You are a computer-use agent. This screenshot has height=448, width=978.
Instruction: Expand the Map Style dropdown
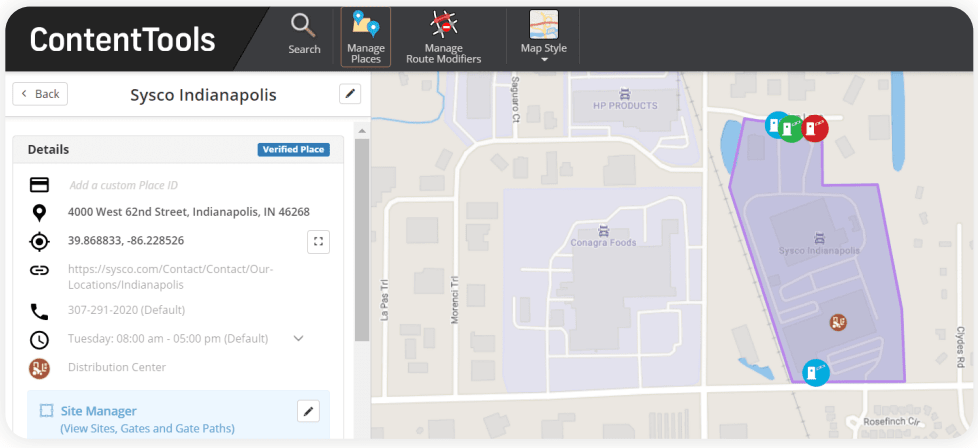[543, 37]
